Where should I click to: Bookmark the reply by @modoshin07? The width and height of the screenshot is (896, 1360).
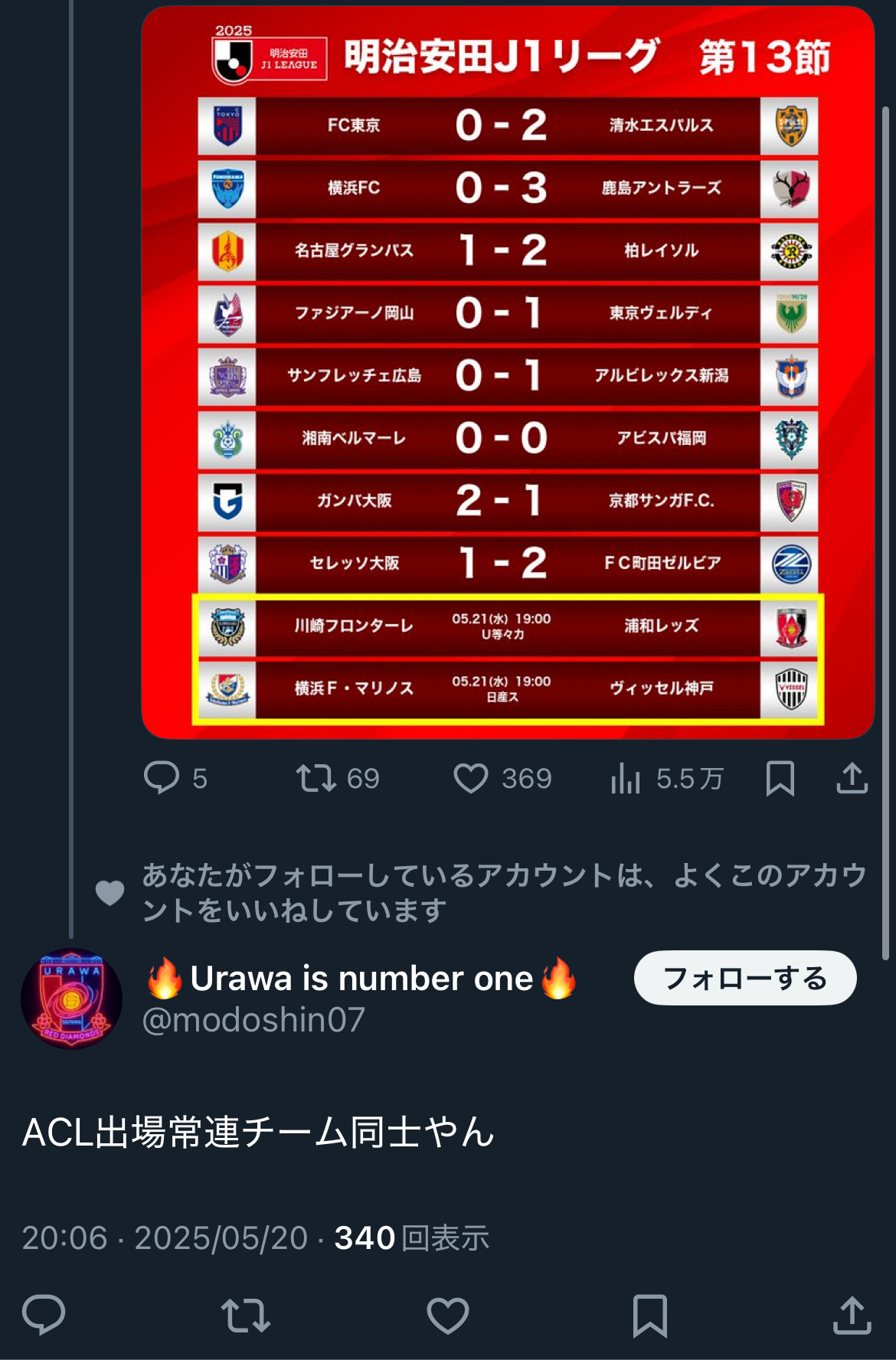649,1316
